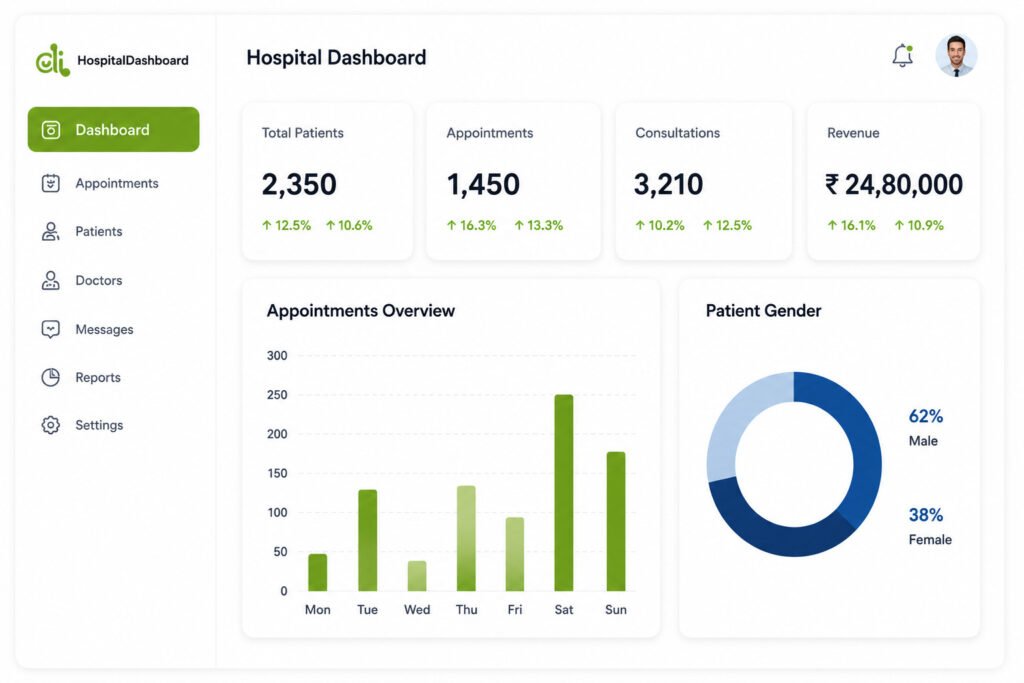Click the HospitalDashboard green logo icon
The width and height of the screenshot is (1024, 683).
pyautogui.click(x=53, y=60)
